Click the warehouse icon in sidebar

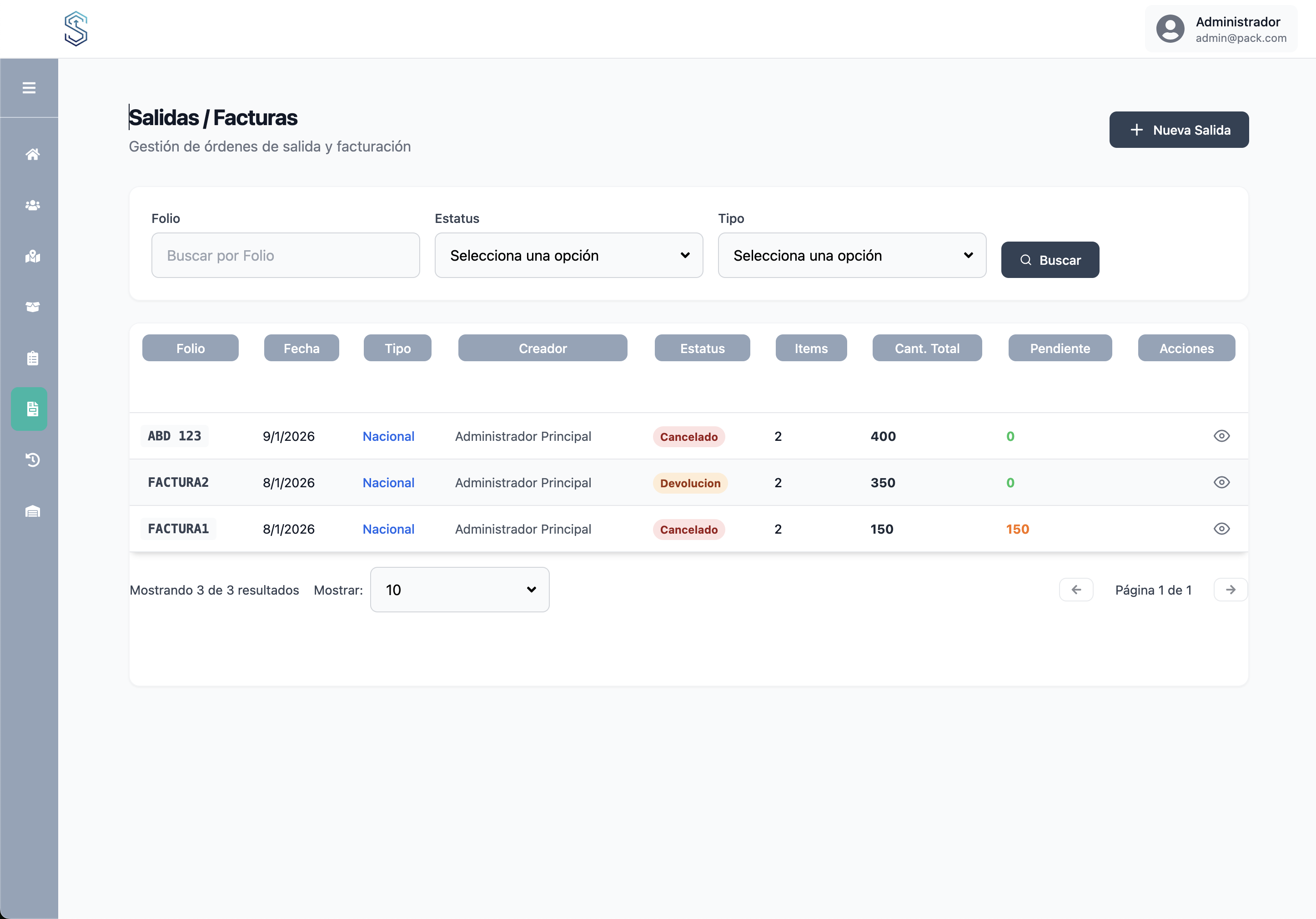pos(32,511)
